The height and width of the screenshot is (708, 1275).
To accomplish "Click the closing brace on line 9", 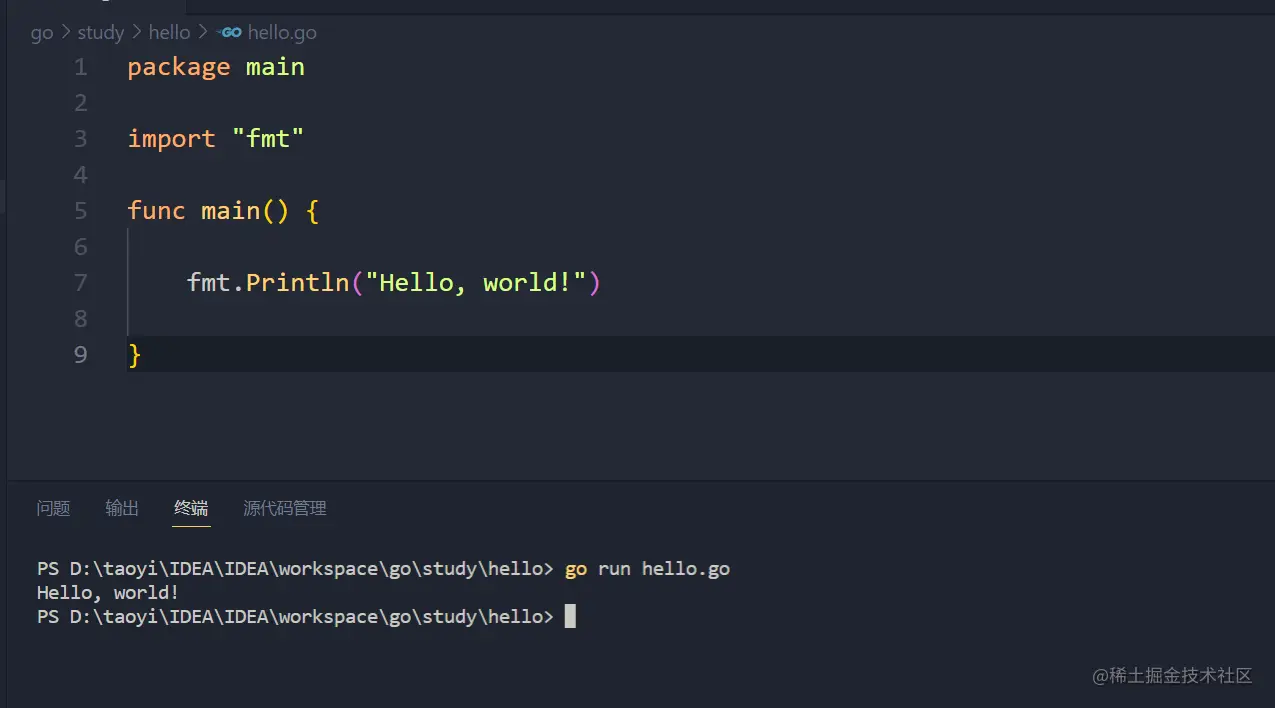I will (135, 355).
